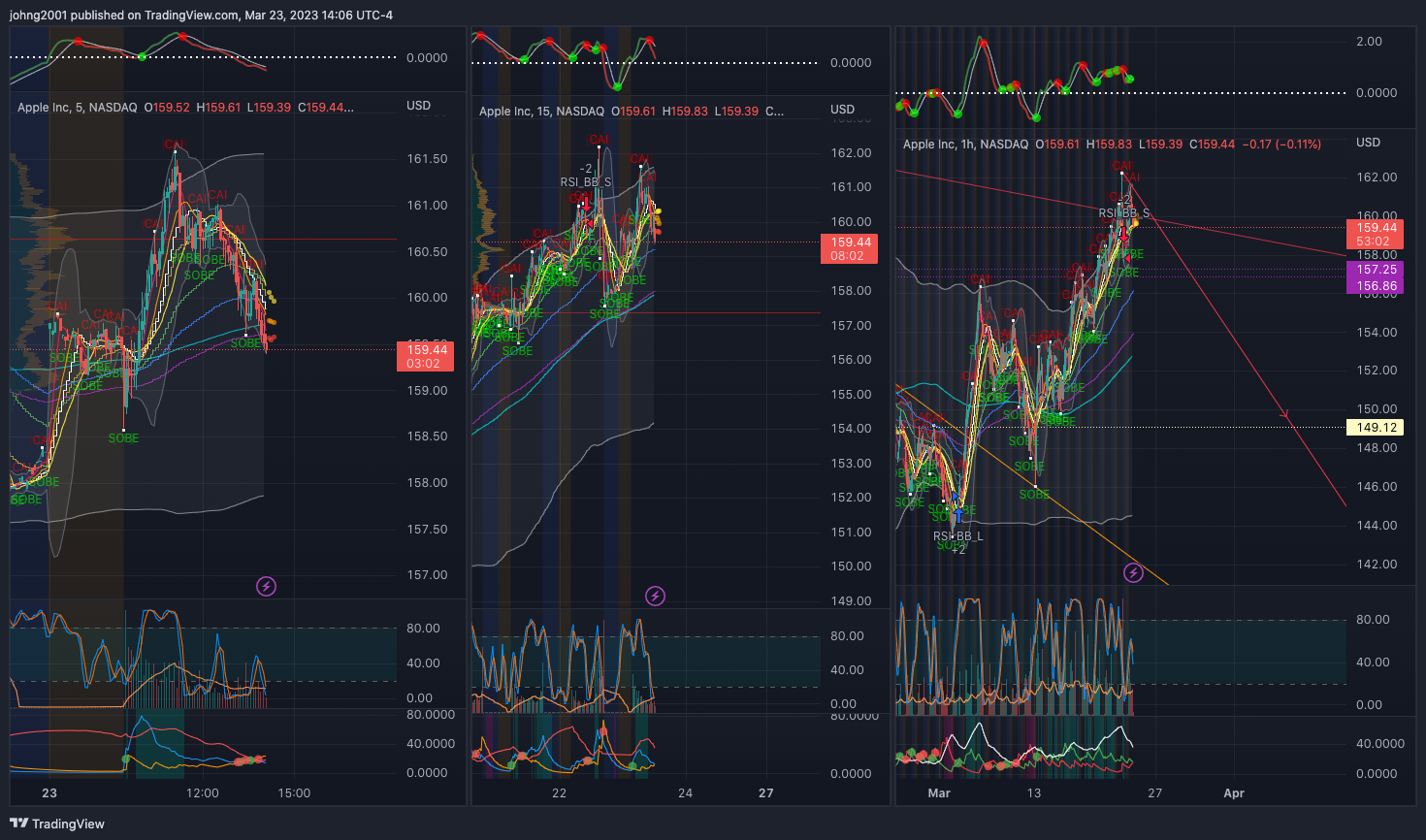Click the C159.44 close value on 1h chart
The image size is (1426, 840).
(1213, 145)
